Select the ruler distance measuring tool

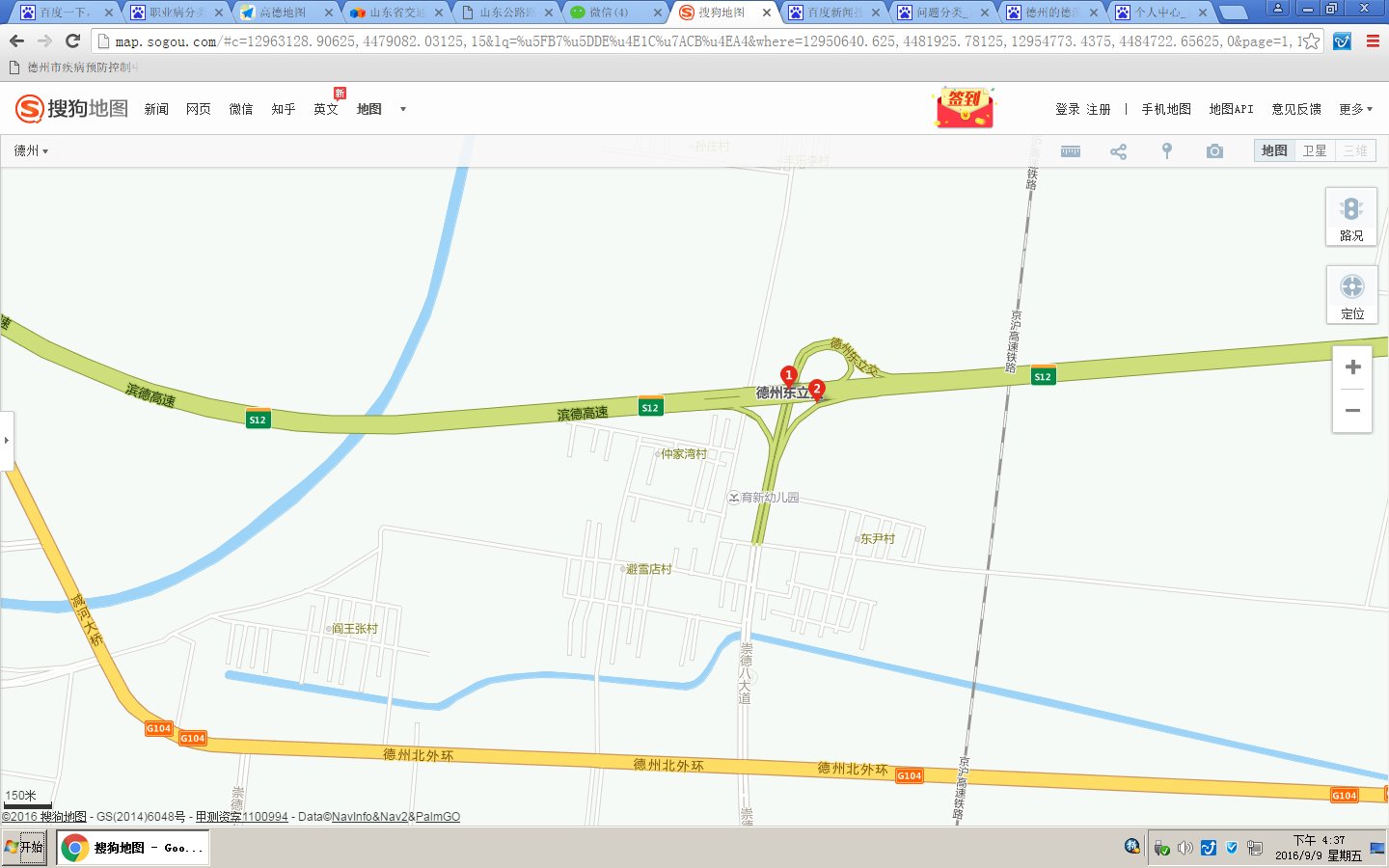tap(1070, 151)
